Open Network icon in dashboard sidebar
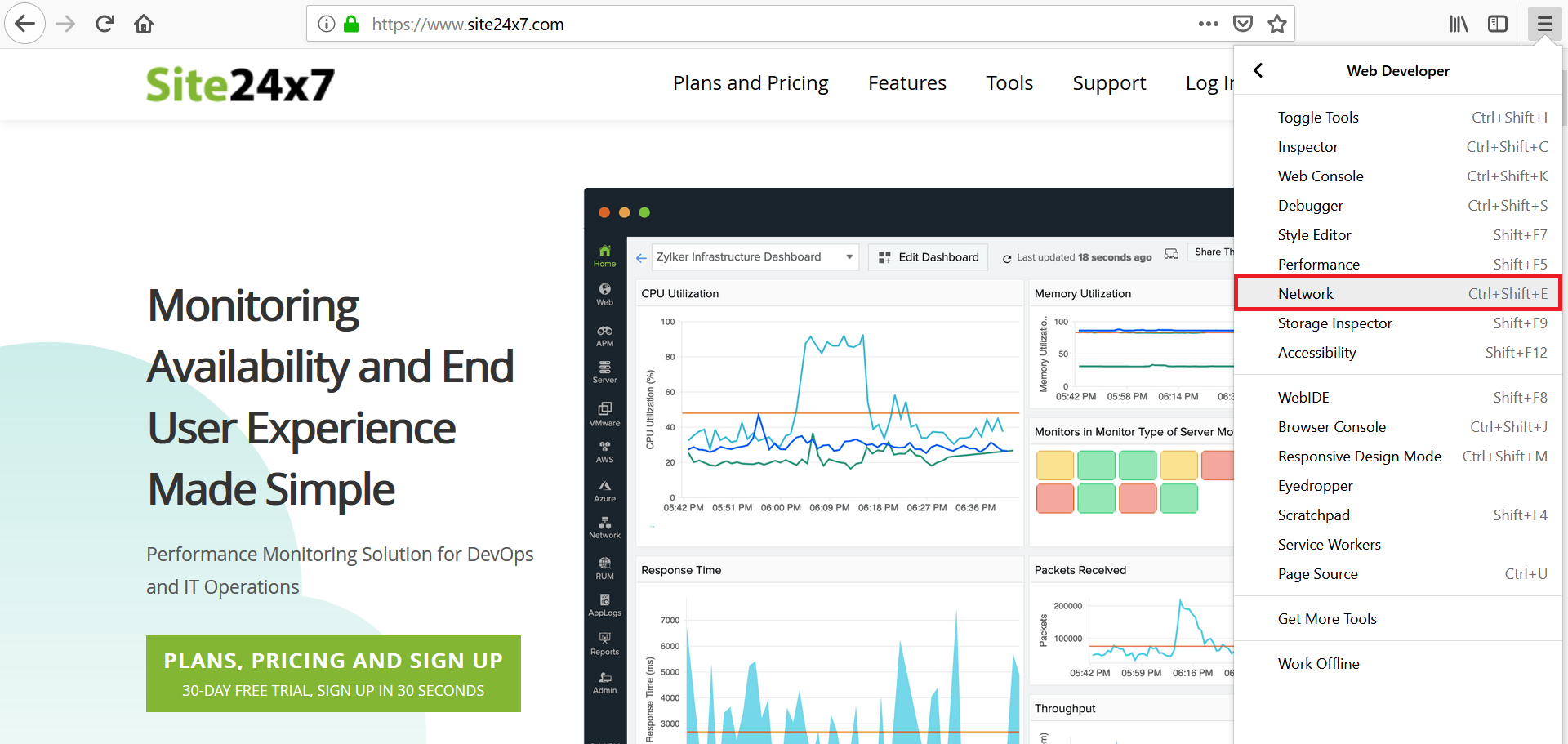Screen dimensions: 1568x744 pos(605,528)
